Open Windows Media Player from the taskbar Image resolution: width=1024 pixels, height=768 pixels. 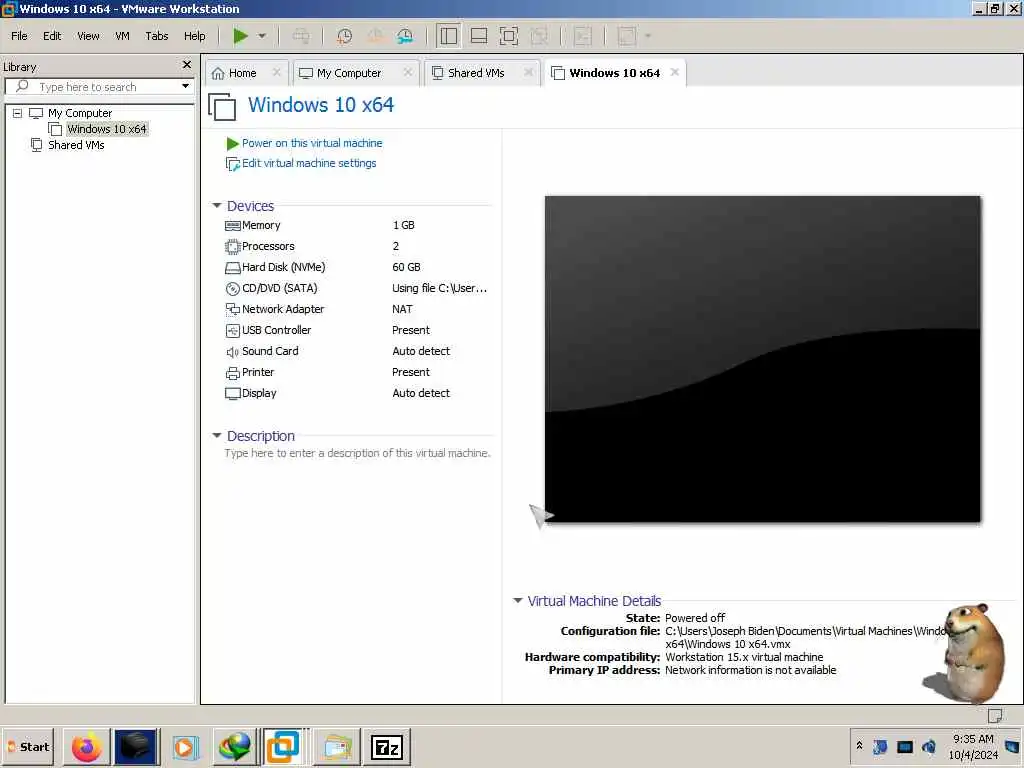point(185,747)
